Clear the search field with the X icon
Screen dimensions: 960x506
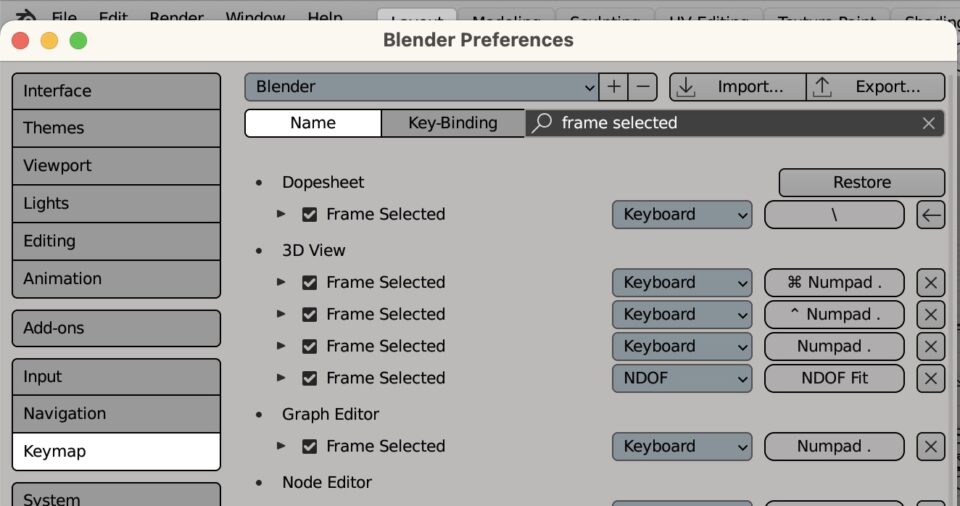929,123
